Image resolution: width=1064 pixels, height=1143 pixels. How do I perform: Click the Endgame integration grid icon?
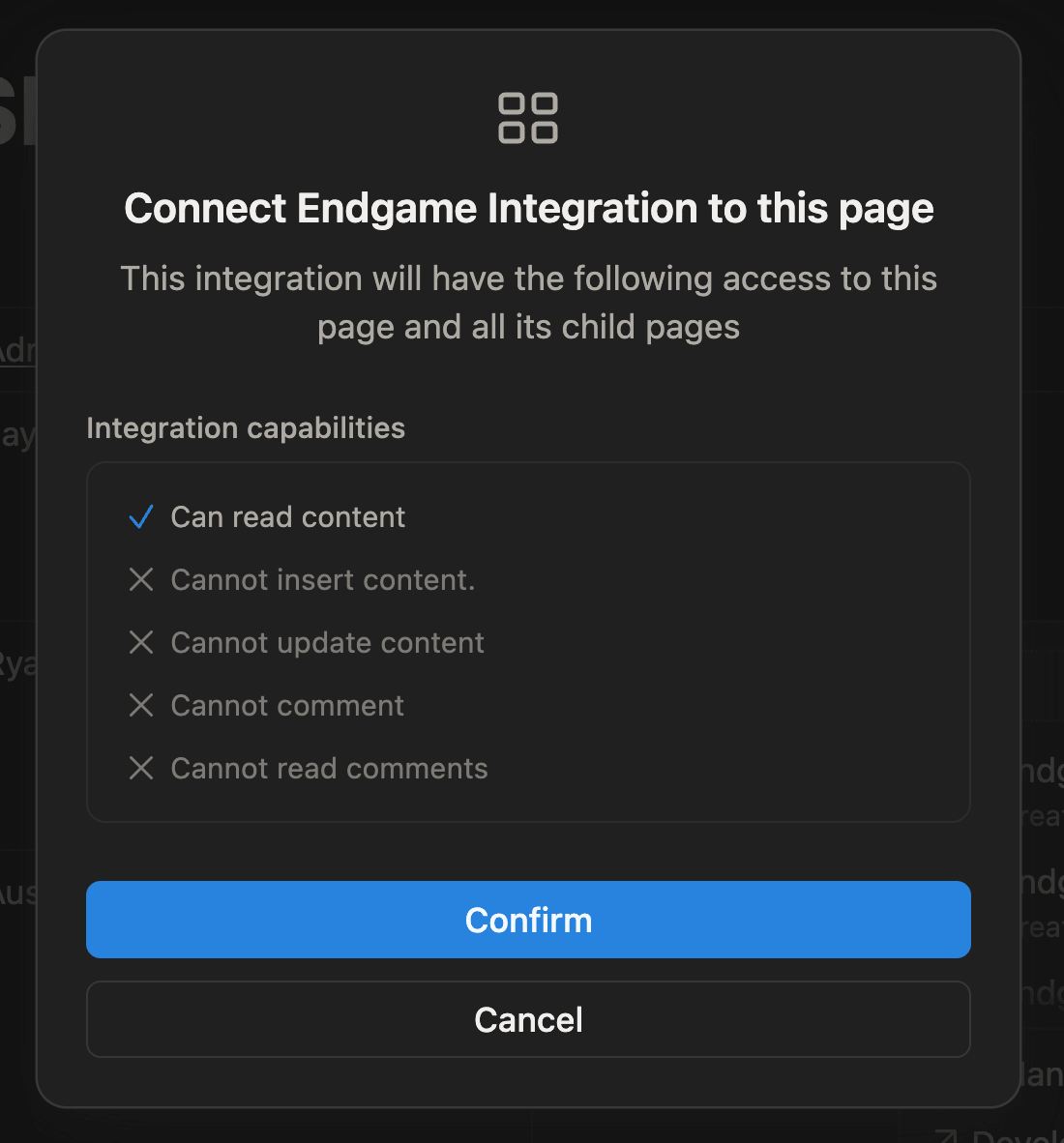pos(528,117)
